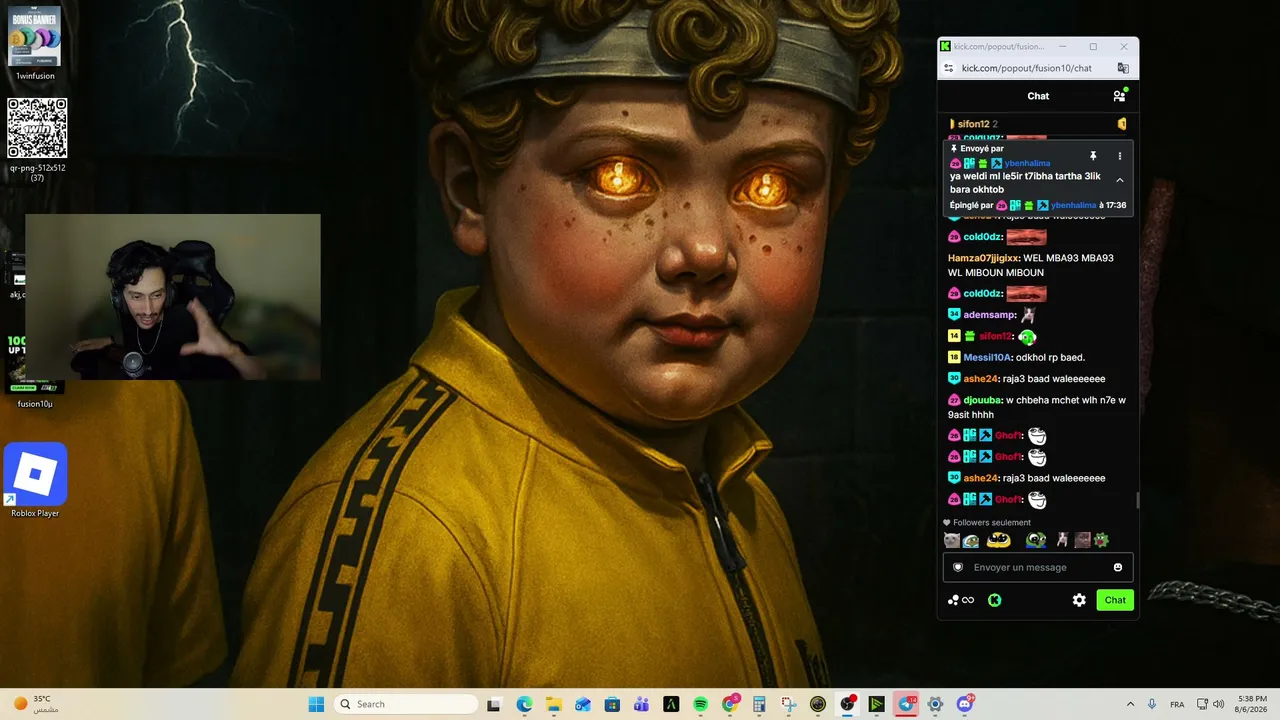Insert the standing dog emote
The image size is (1280, 720).
click(1063, 540)
